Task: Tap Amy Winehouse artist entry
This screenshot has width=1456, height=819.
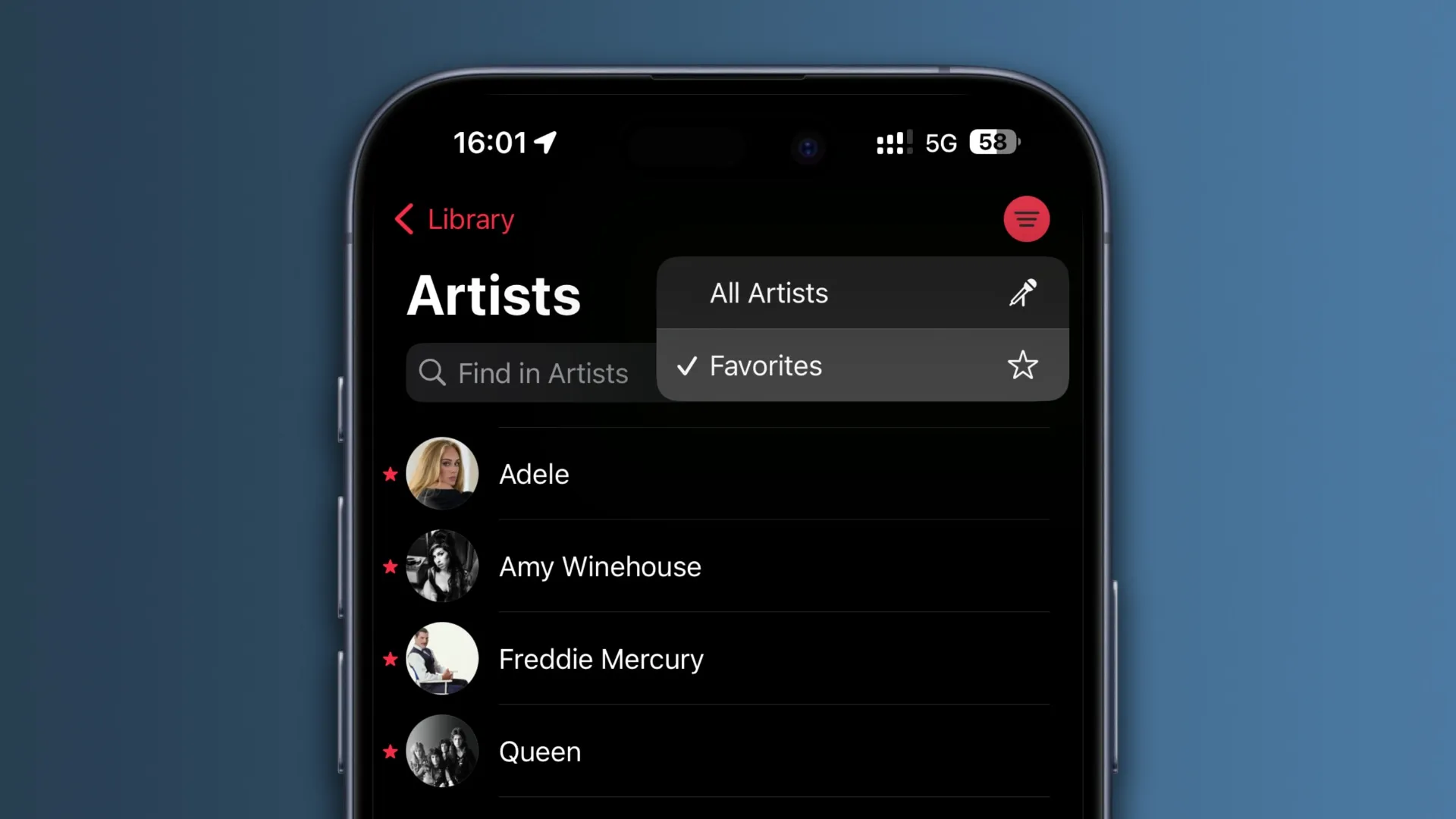Action: coord(728,566)
